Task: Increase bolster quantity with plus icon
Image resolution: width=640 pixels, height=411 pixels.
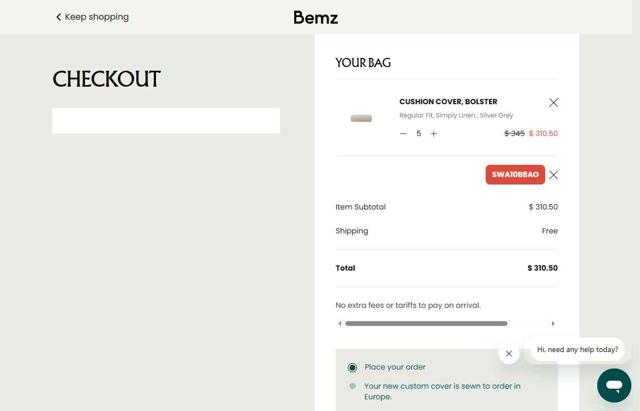Action: pyautogui.click(x=433, y=134)
